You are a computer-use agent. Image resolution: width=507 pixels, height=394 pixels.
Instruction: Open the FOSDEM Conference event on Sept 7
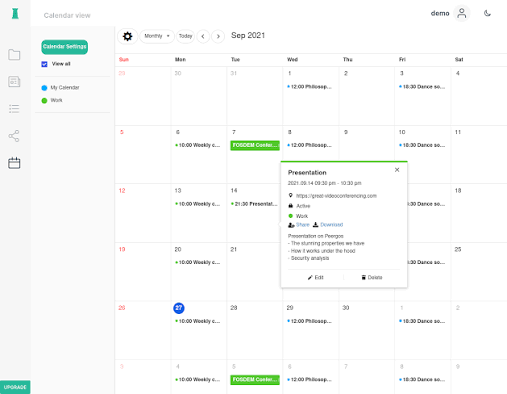(x=255, y=145)
